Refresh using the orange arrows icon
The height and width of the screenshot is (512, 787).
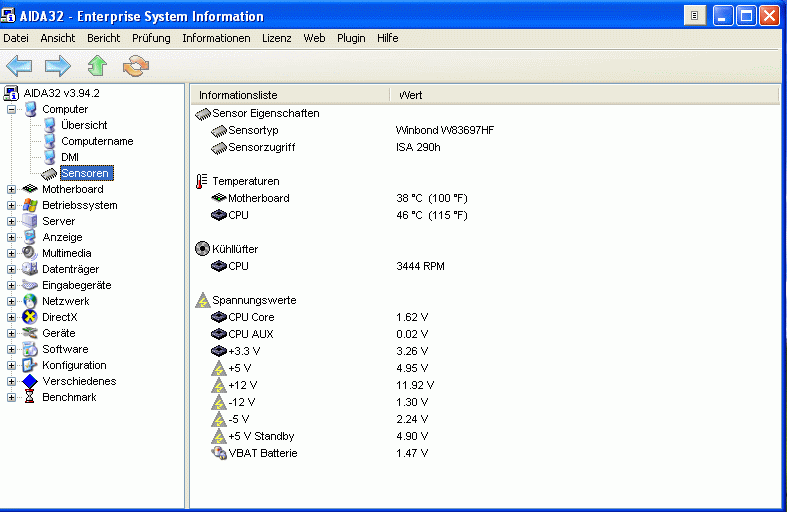click(136, 66)
